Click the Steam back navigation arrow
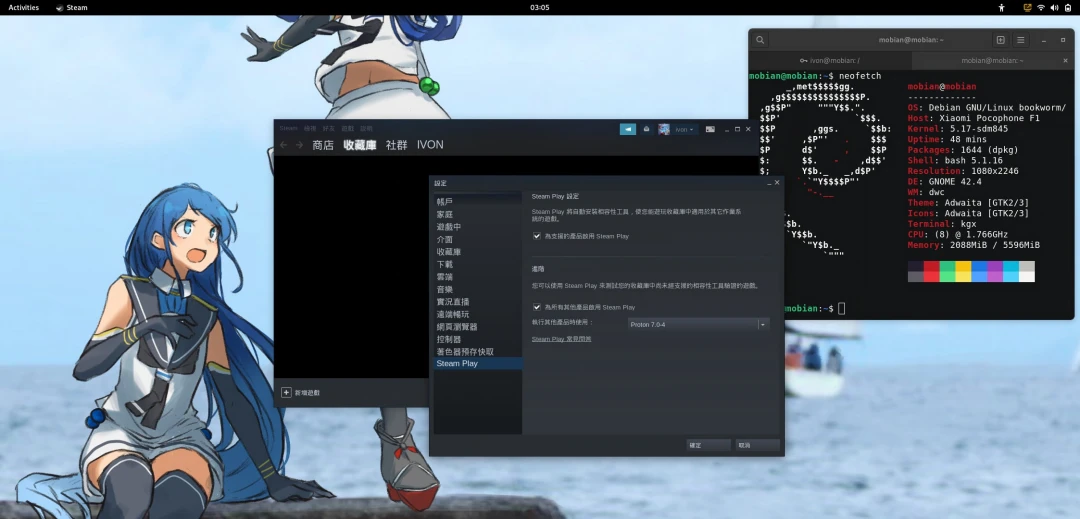Screen dimensions: 1080x519 click(284, 145)
